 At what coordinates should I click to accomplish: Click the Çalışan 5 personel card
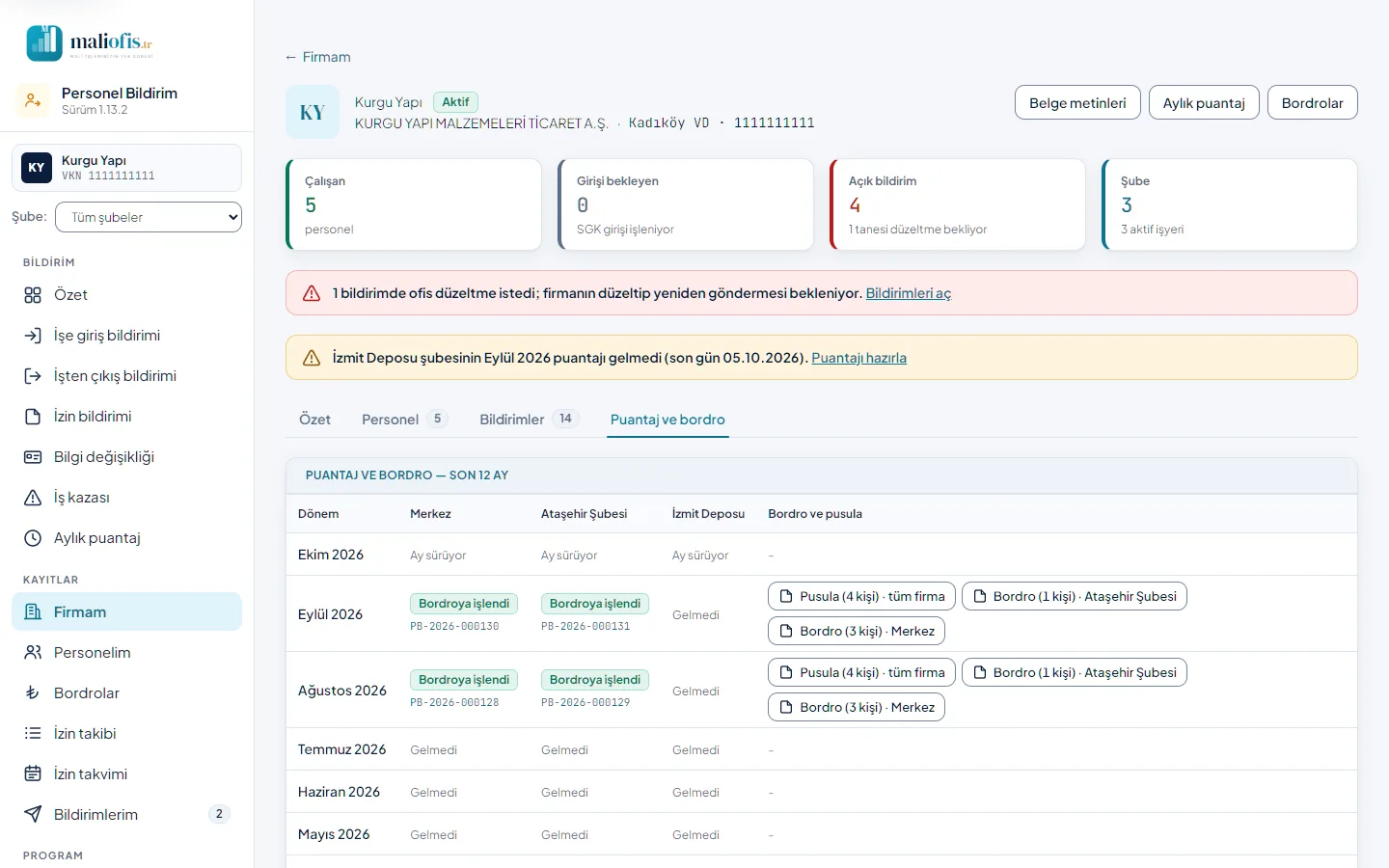[x=414, y=204]
